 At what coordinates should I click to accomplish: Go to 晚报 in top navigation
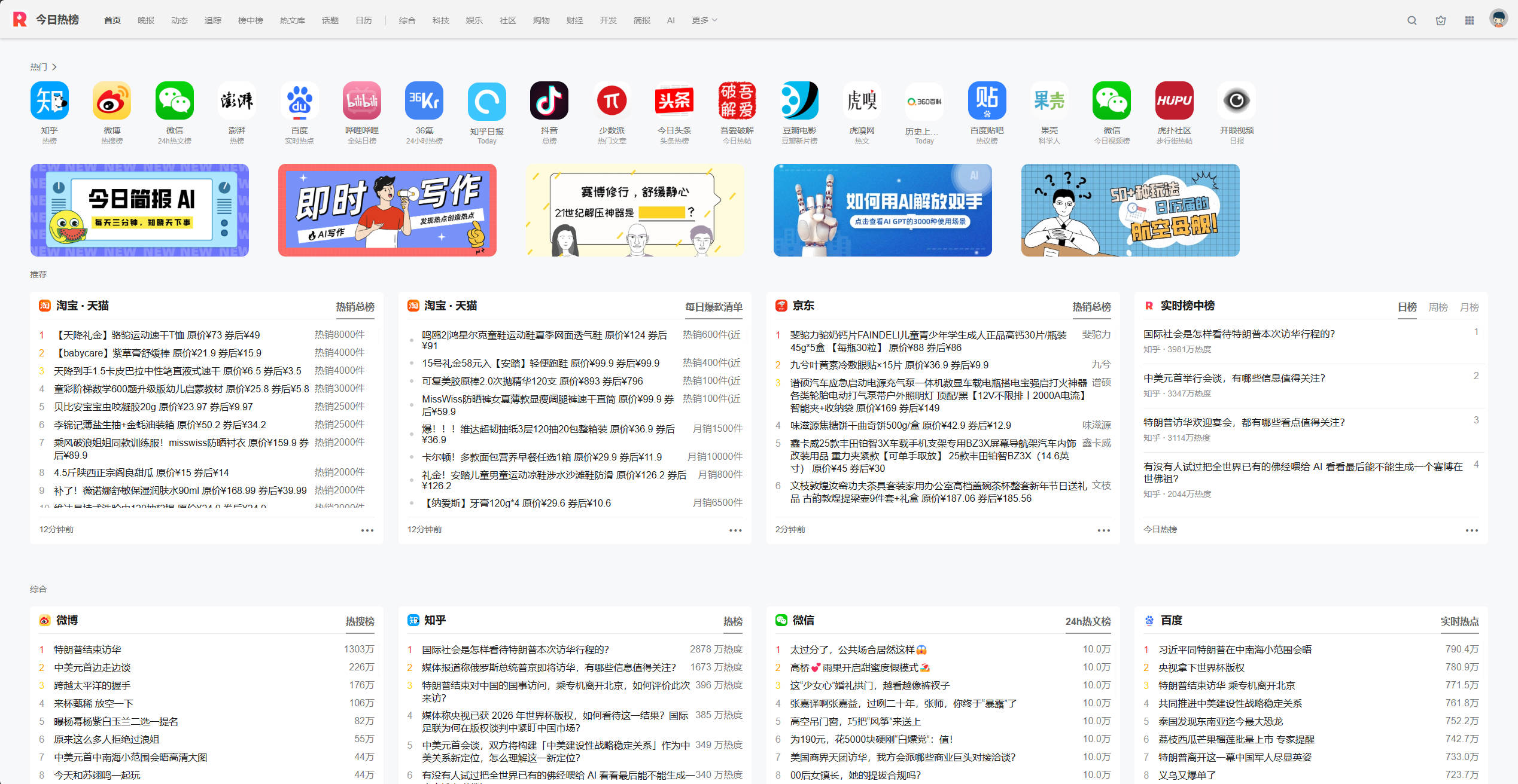(146, 20)
